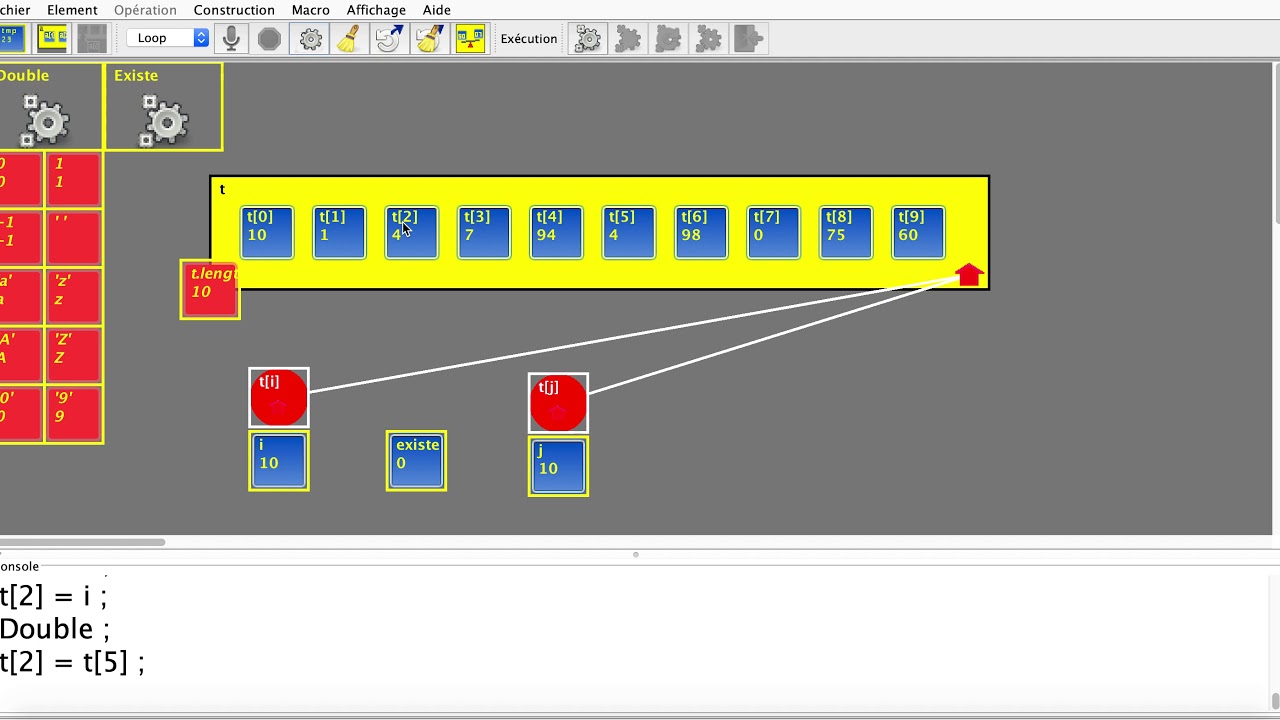
Task: Open the Construction menu
Action: tap(234, 10)
